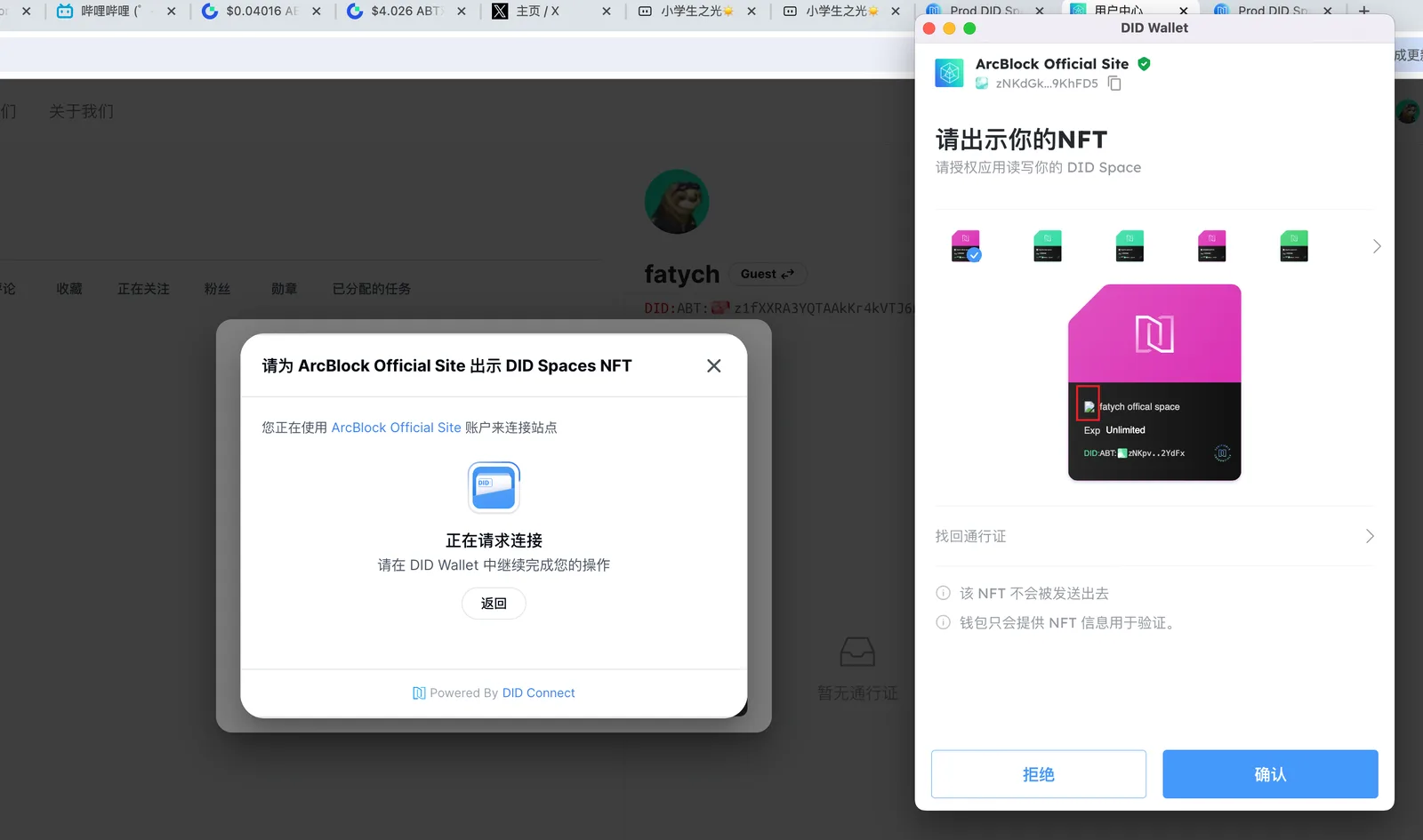Click the 'fatych' username heading on the page

click(682, 274)
